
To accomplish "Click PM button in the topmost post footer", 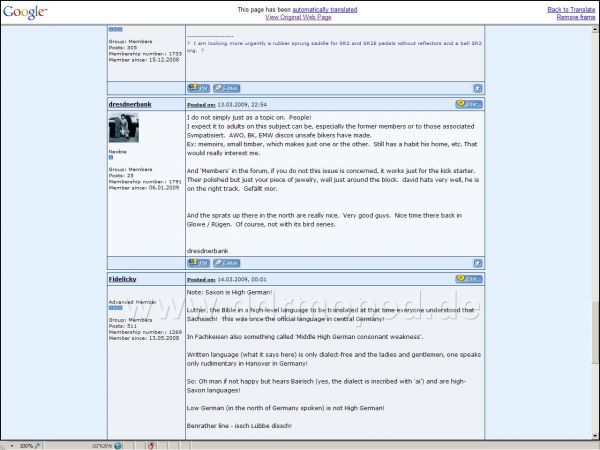I will [x=197, y=88].
